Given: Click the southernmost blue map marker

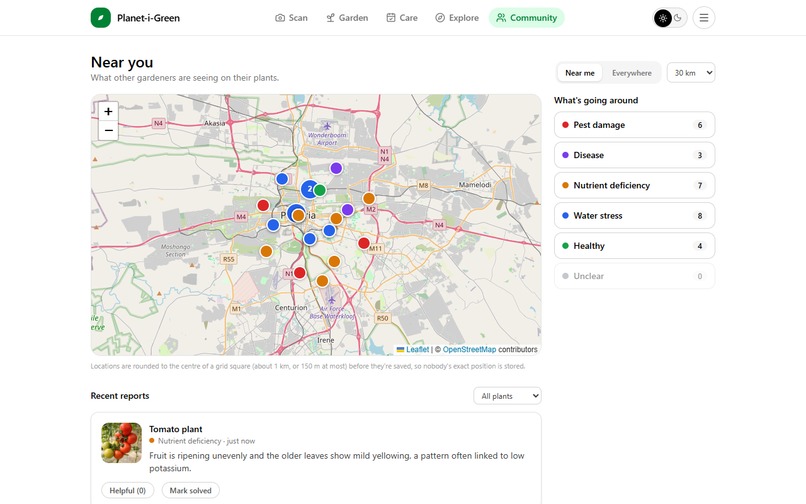Looking at the screenshot, I should [309, 239].
